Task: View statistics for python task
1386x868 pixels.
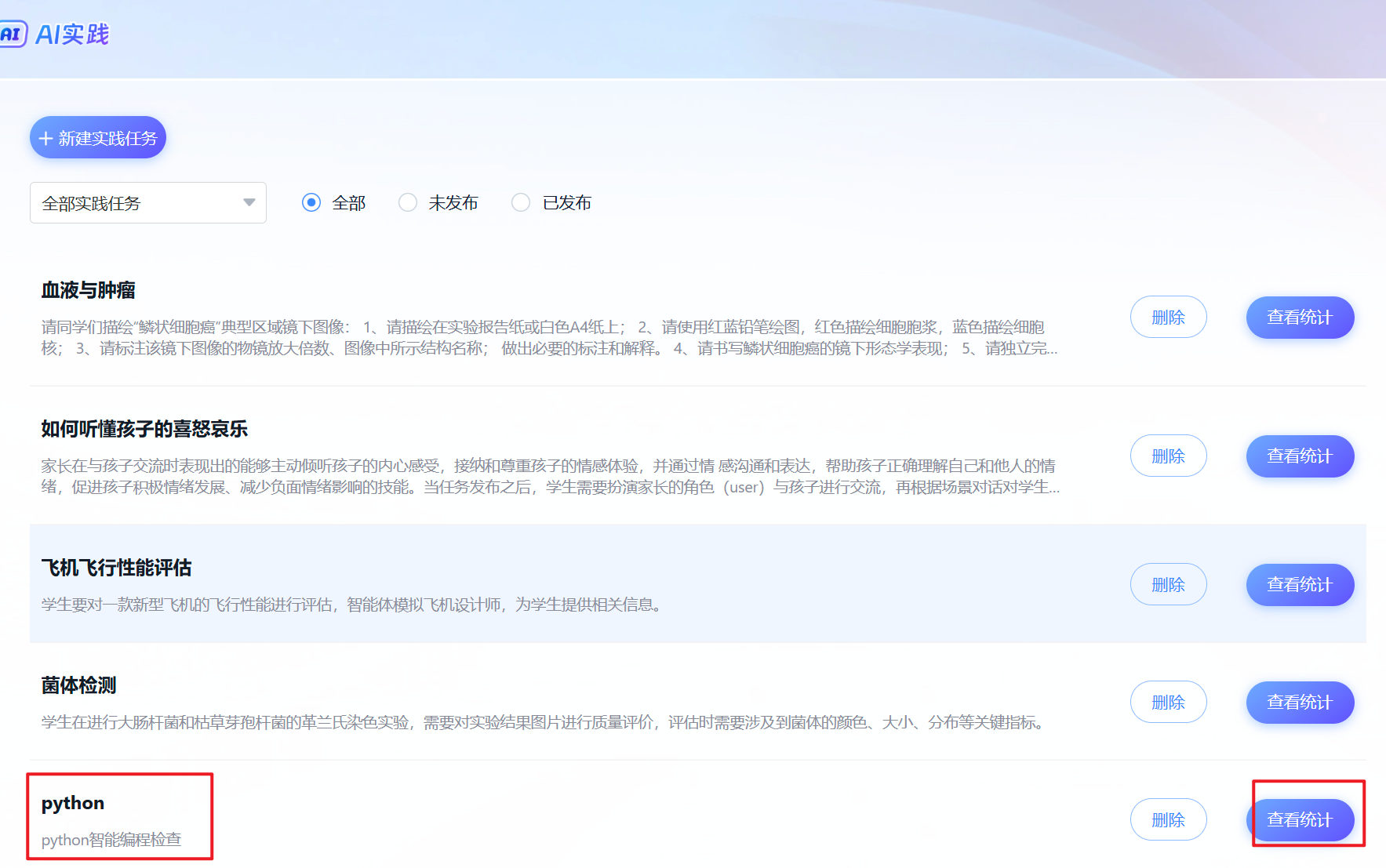Action: pyautogui.click(x=1300, y=820)
